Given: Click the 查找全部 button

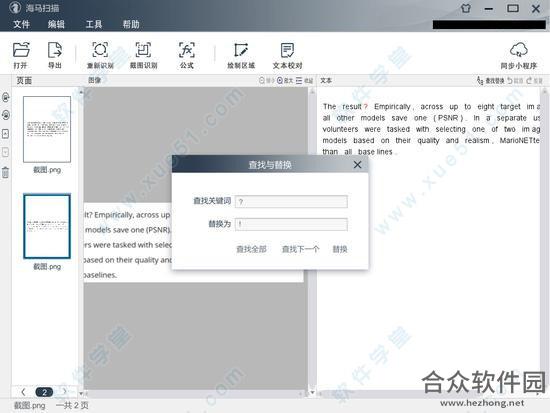Looking at the screenshot, I should click(251, 249).
